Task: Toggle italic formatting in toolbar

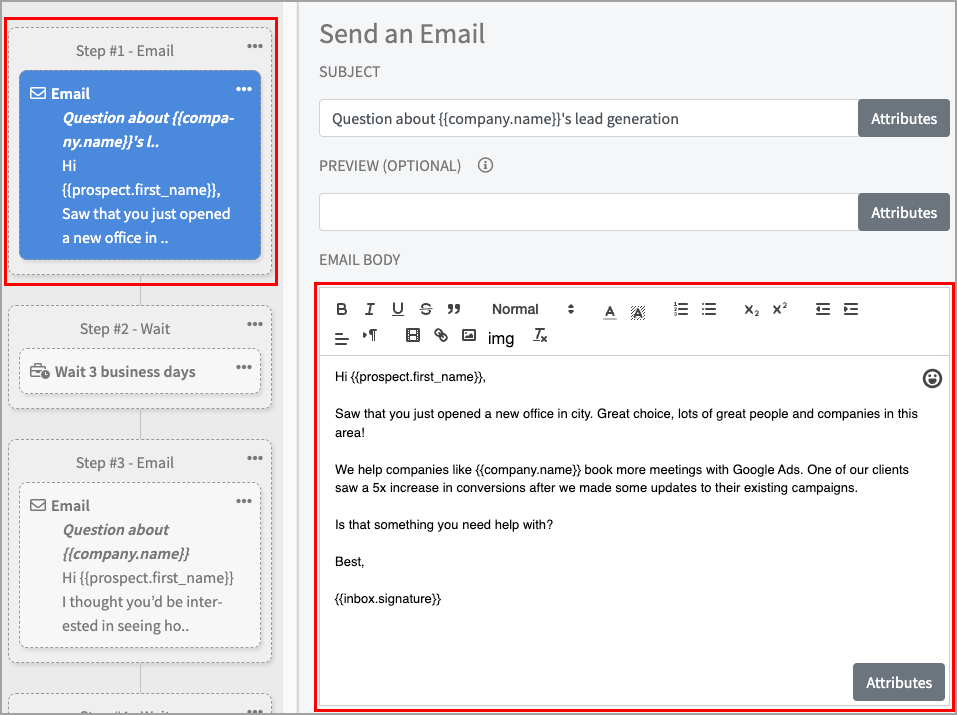Action: pos(370,309)
